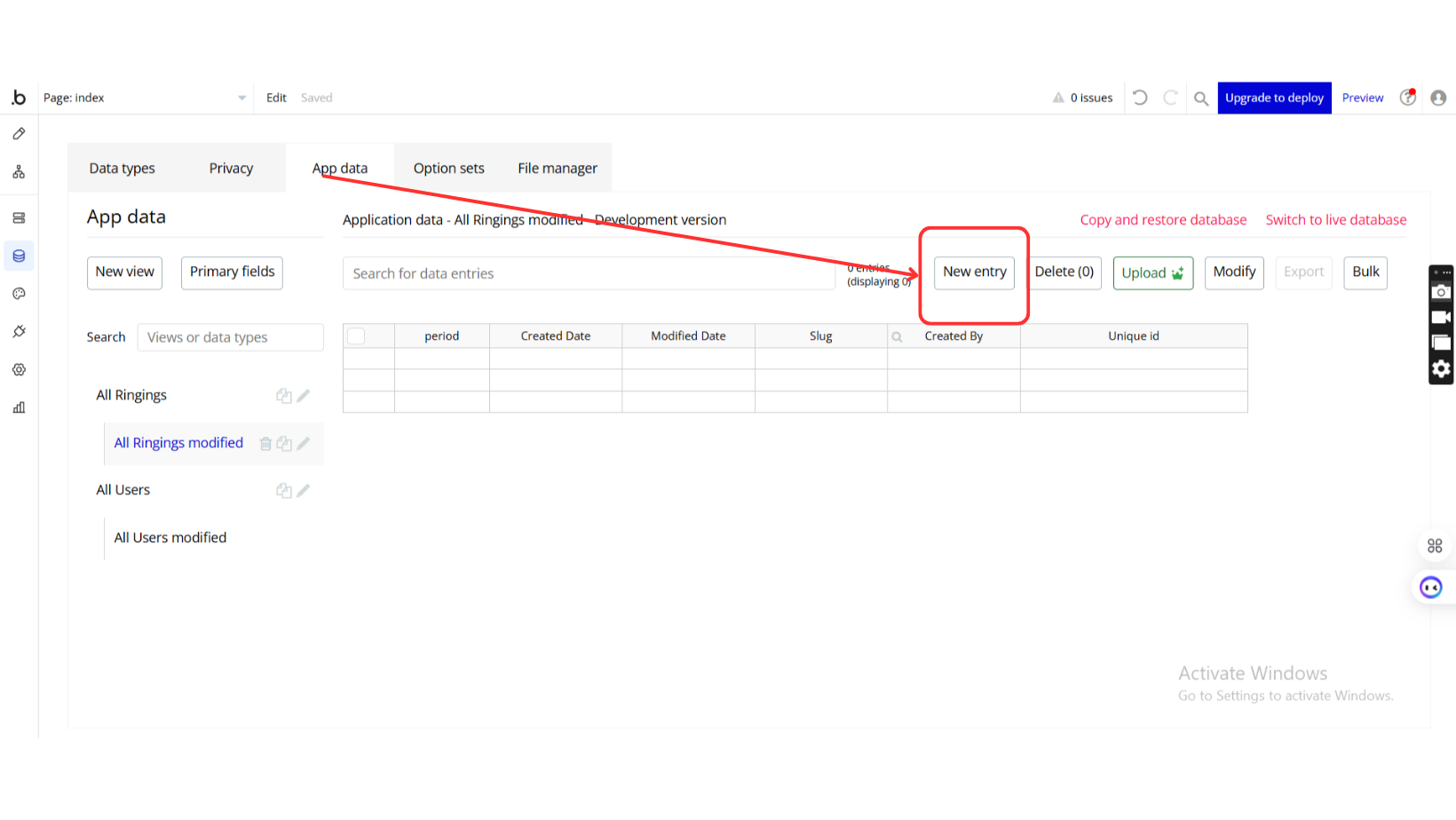Click the Unique id column header
Screen dimensions: 1456x820
click(1134, 336)
